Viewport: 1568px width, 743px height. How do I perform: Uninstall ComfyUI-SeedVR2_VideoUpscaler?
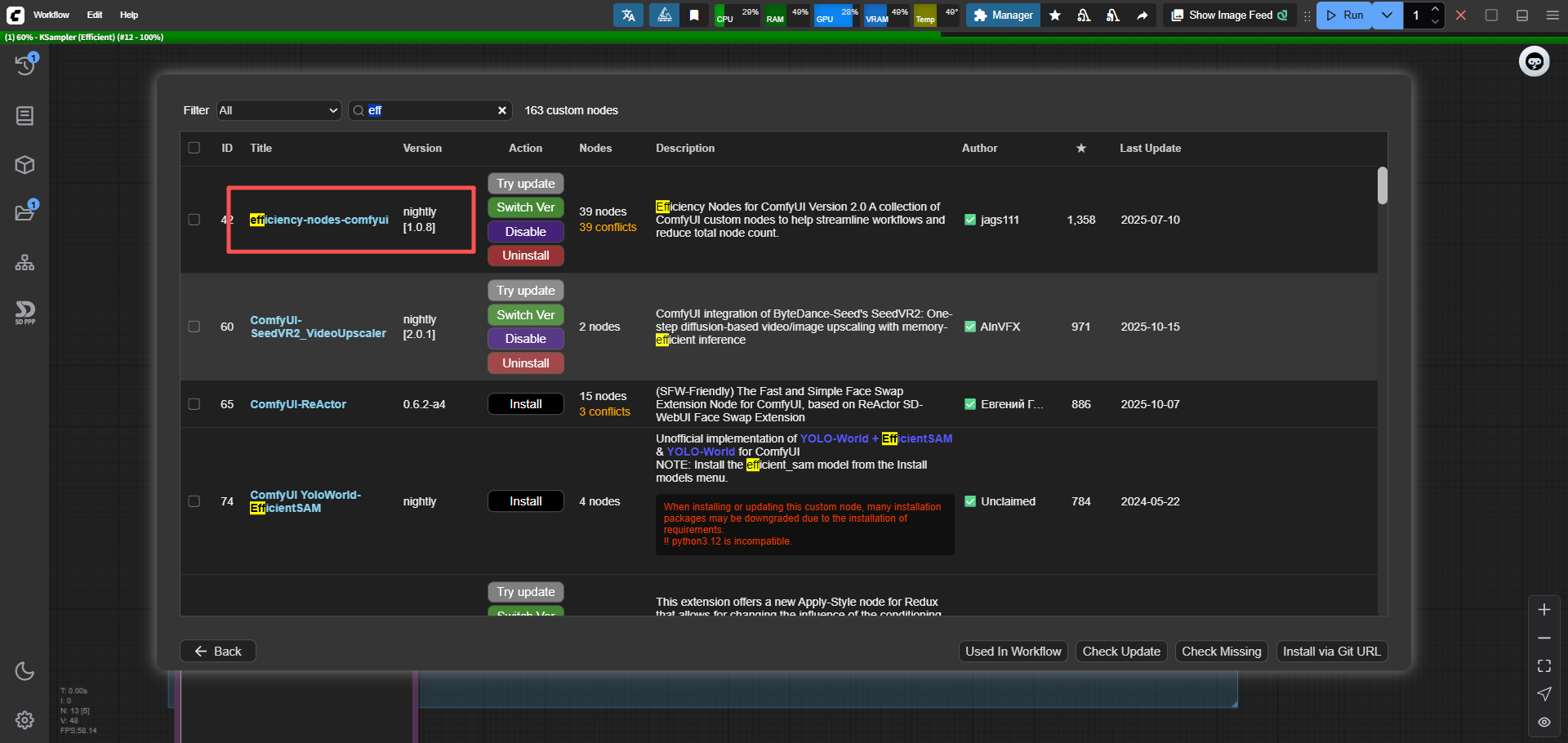click(526, 363)
